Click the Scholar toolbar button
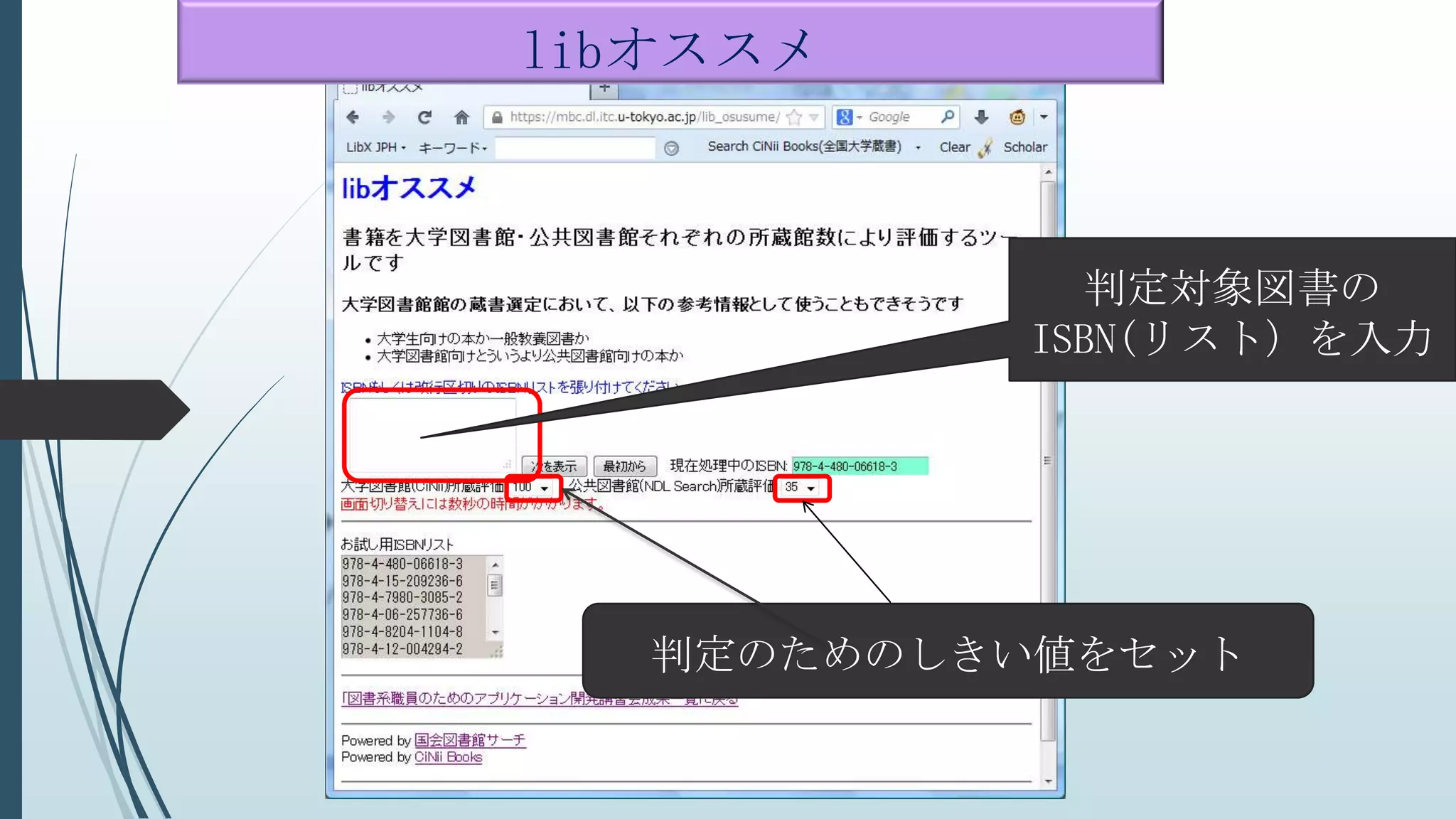The image size is (1456, 819). (1025, 147)
